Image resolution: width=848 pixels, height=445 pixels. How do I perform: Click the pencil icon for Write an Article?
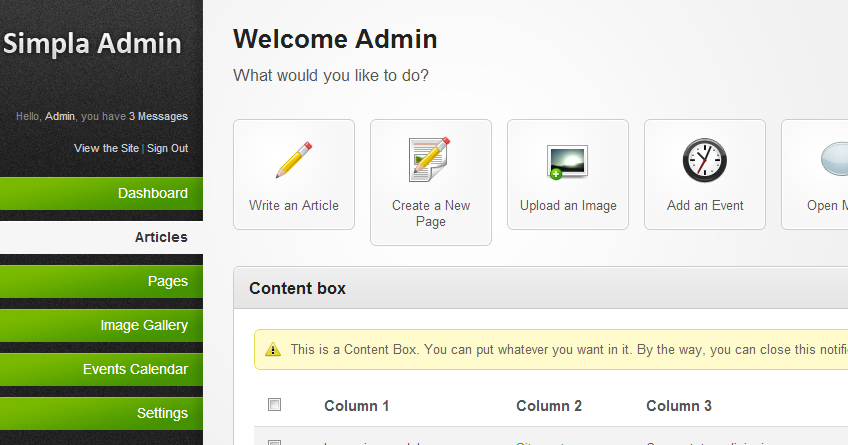point(294,160)
